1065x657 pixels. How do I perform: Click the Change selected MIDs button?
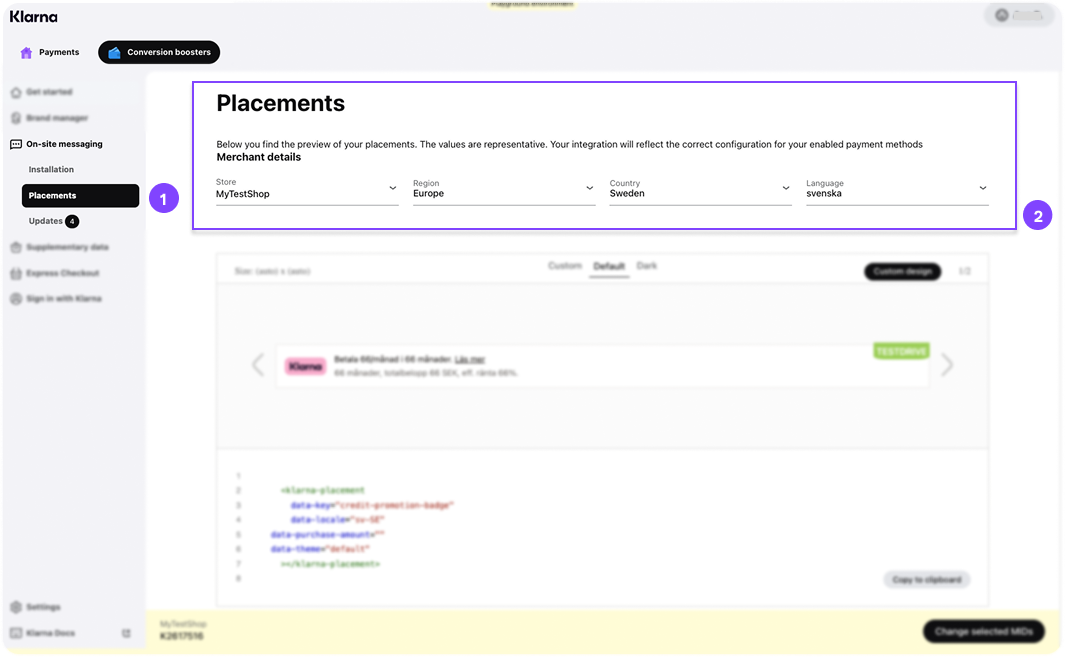coord(983,632)
